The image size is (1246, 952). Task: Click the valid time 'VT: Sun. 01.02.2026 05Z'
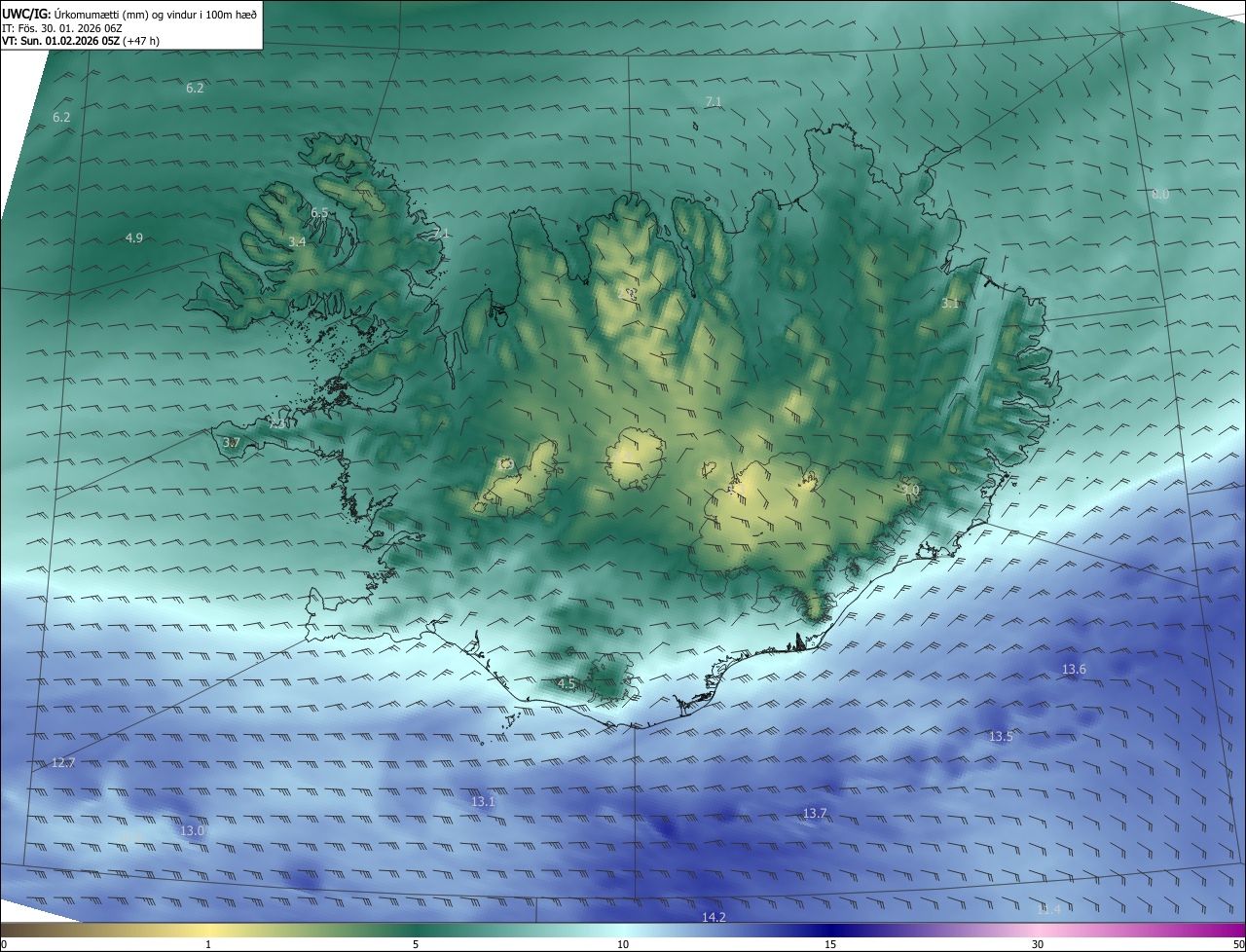pos(62,41)
